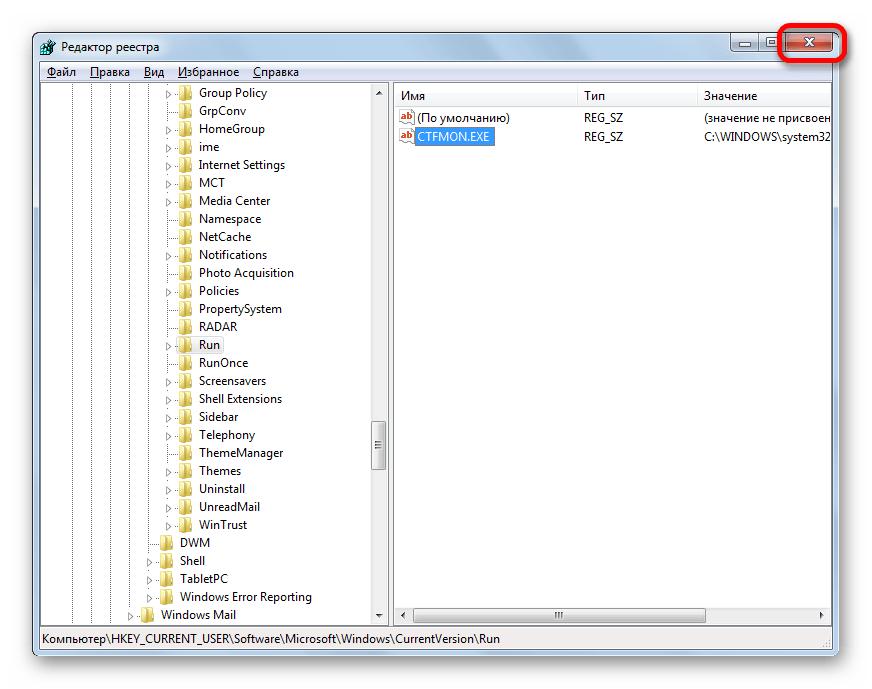Select the (По умолчанию) value name

click(463, 118)
